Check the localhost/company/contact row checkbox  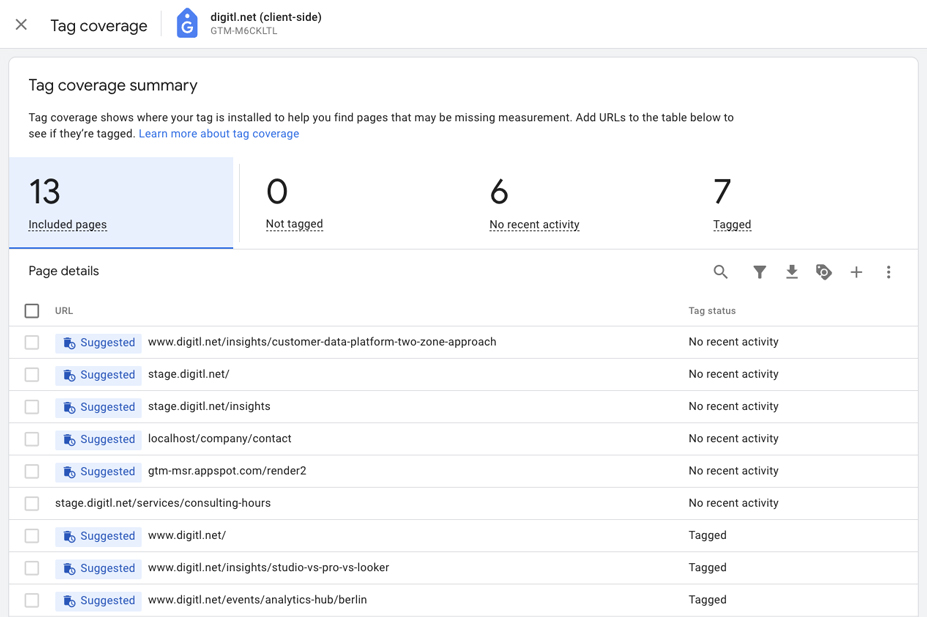[x=32, y=439]
